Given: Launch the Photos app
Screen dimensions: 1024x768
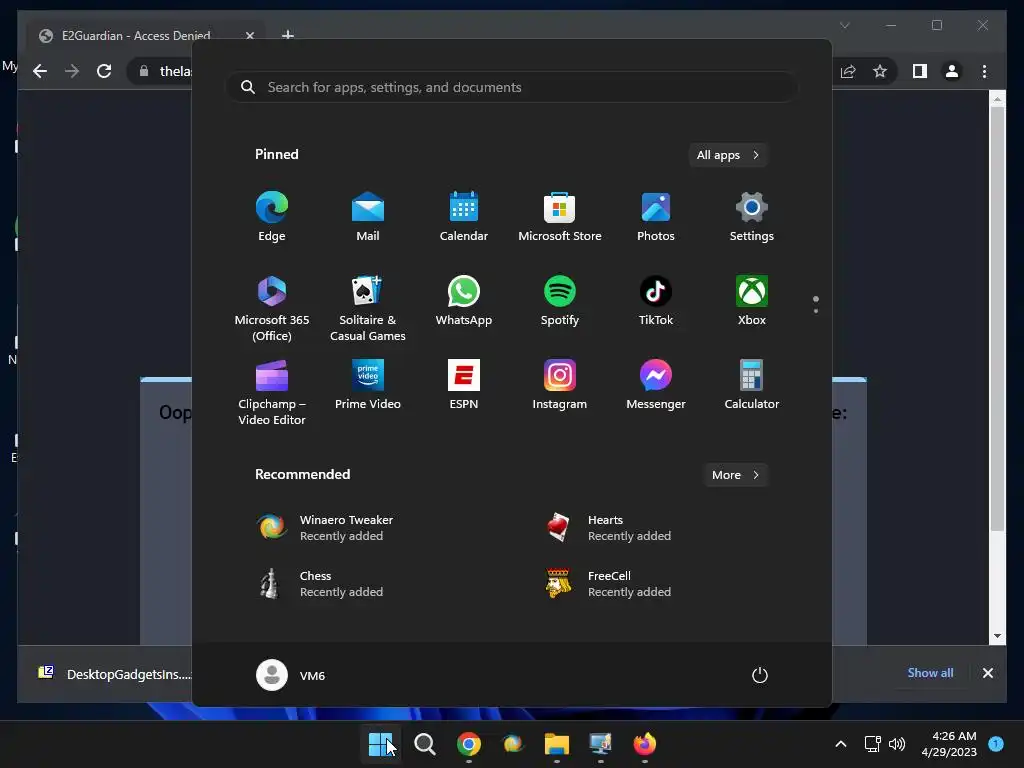Looking at the screenshot, I should (656, 216).
